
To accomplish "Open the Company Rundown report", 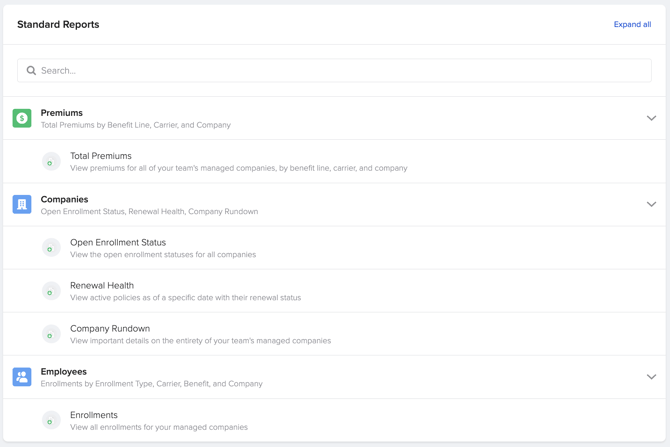I will 110,328.
